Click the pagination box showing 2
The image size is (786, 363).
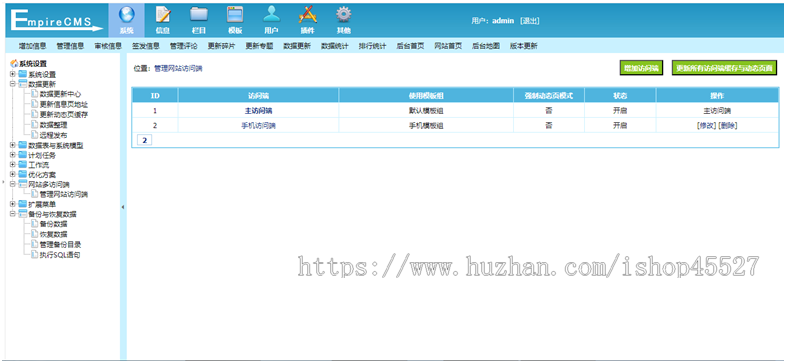pos(144,140)
